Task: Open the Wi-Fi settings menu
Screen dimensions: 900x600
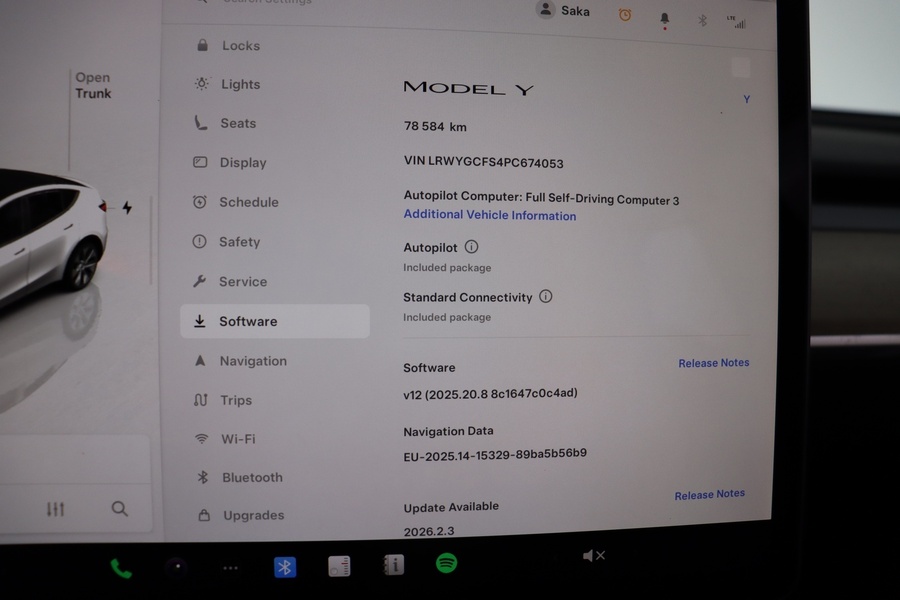Action: tap(237, 439)
